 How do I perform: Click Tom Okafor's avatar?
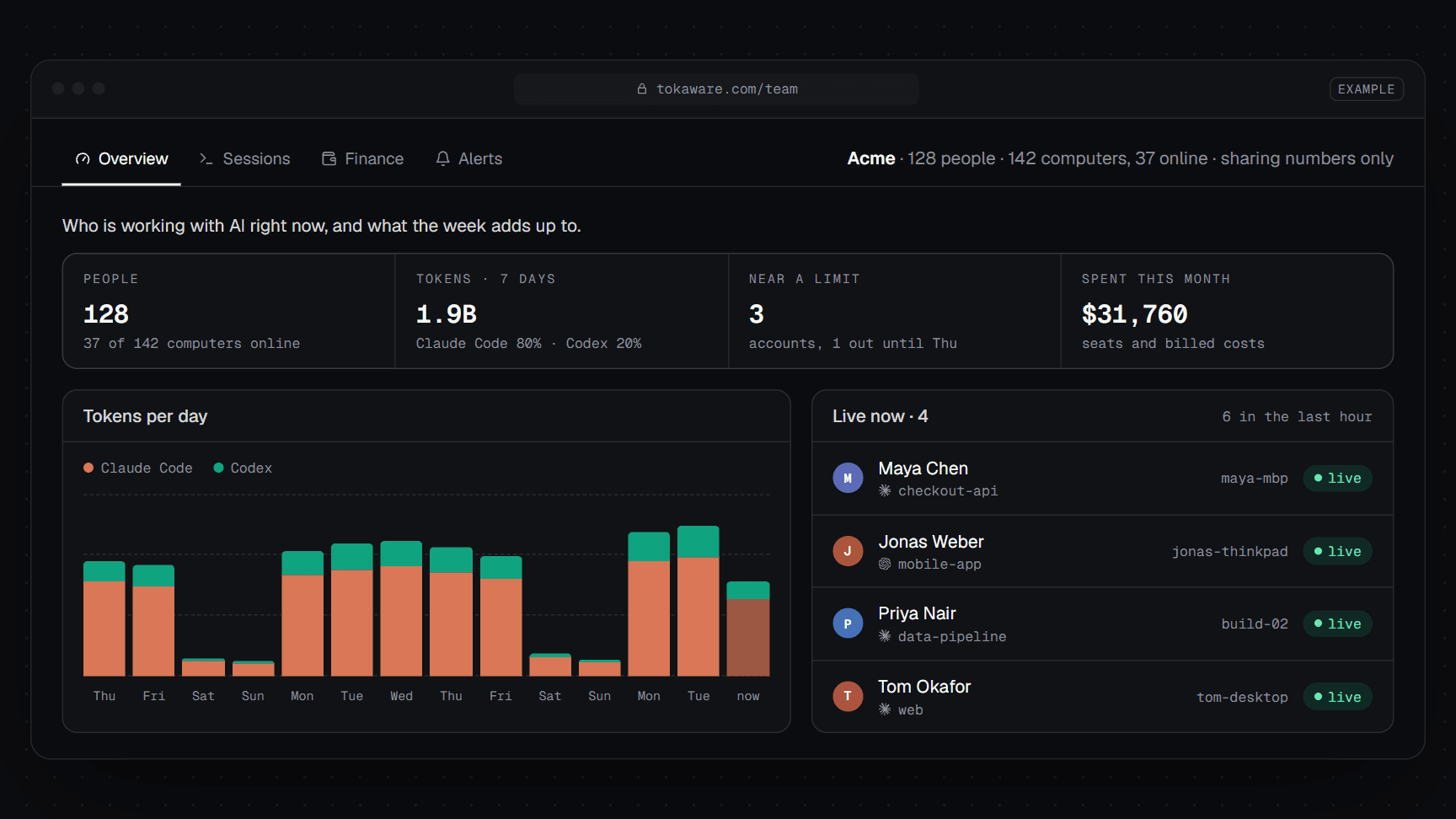[x=848, y=696]
